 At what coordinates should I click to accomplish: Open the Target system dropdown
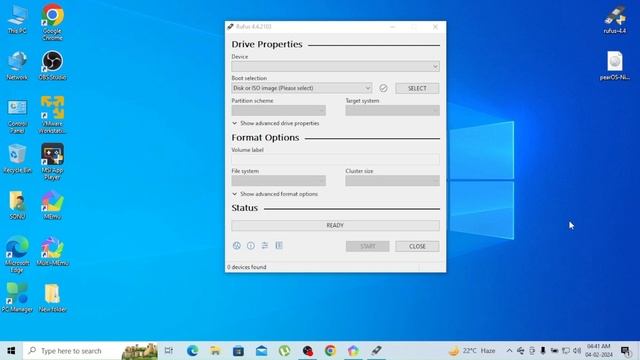point(393,111)
